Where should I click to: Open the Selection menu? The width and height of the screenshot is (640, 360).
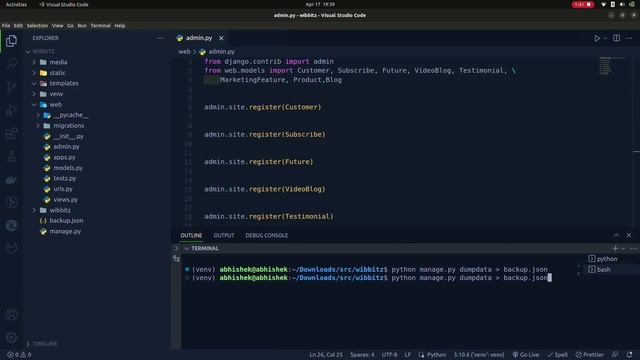[37, 25]
